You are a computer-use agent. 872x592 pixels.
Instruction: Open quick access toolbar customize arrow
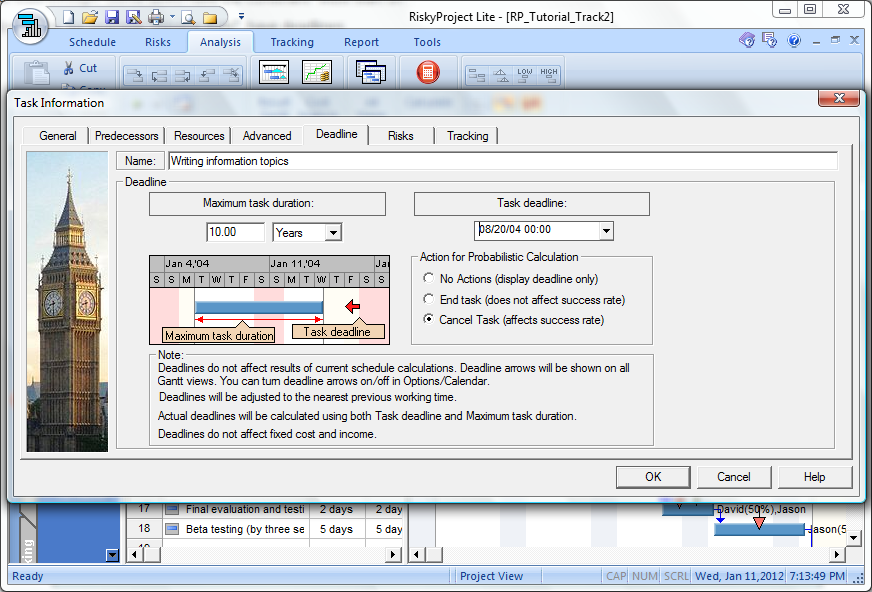241,17
